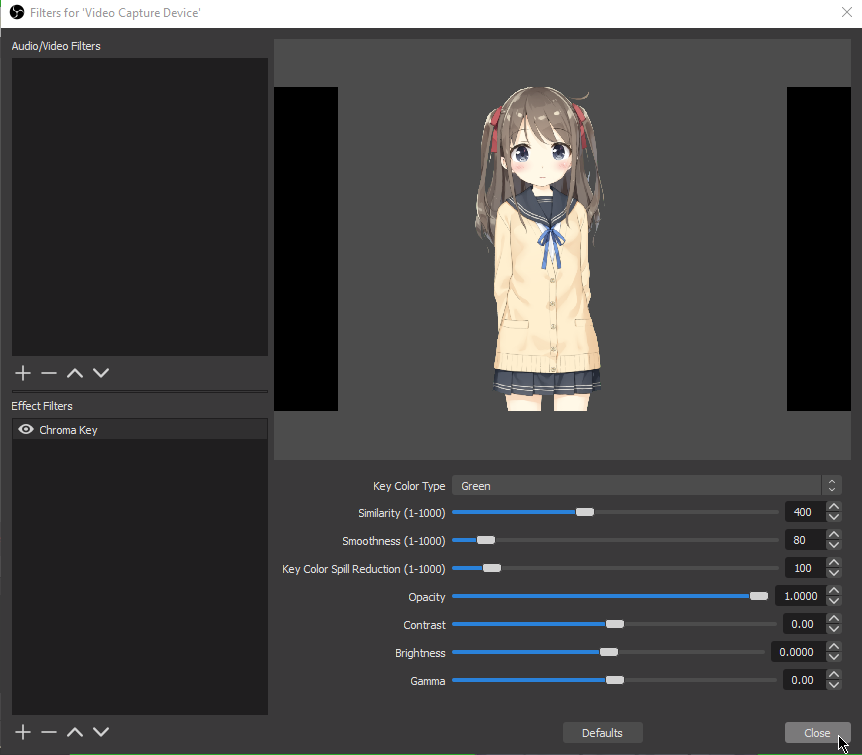Remove selected Audio/Video filter
Viewport: 862px width, 755px height.
[49, 373]
